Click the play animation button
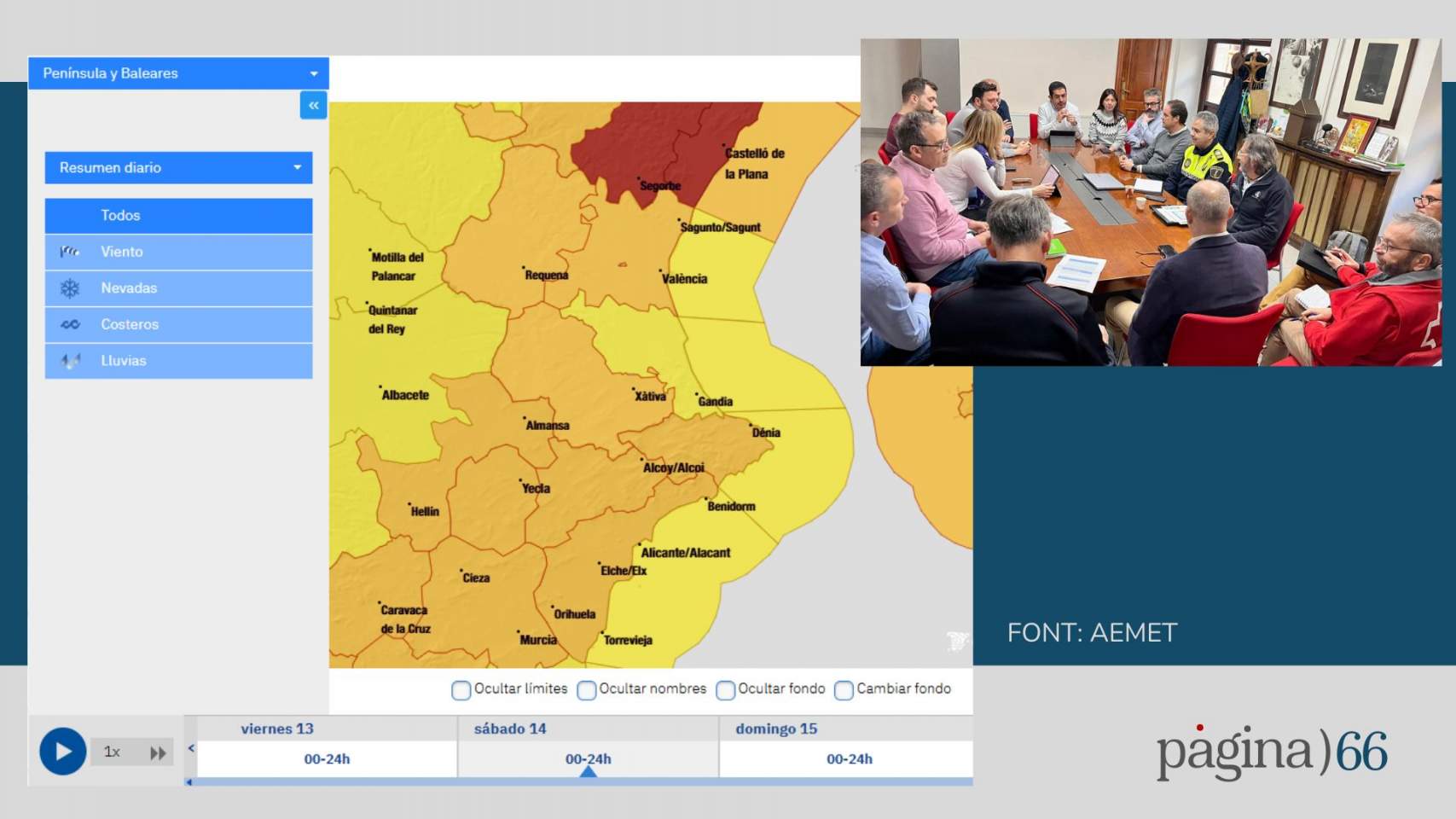Viewport: 1456px width, 819px height. coord(62,752)
